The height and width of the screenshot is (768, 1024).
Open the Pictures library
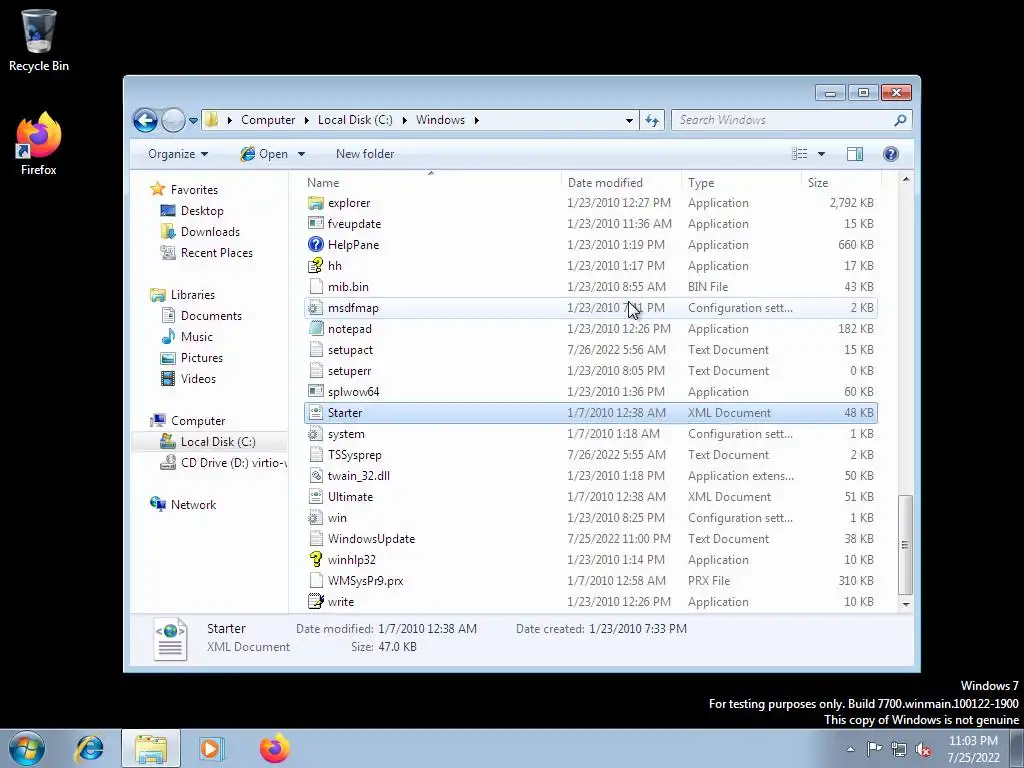[x=201, y=358]
